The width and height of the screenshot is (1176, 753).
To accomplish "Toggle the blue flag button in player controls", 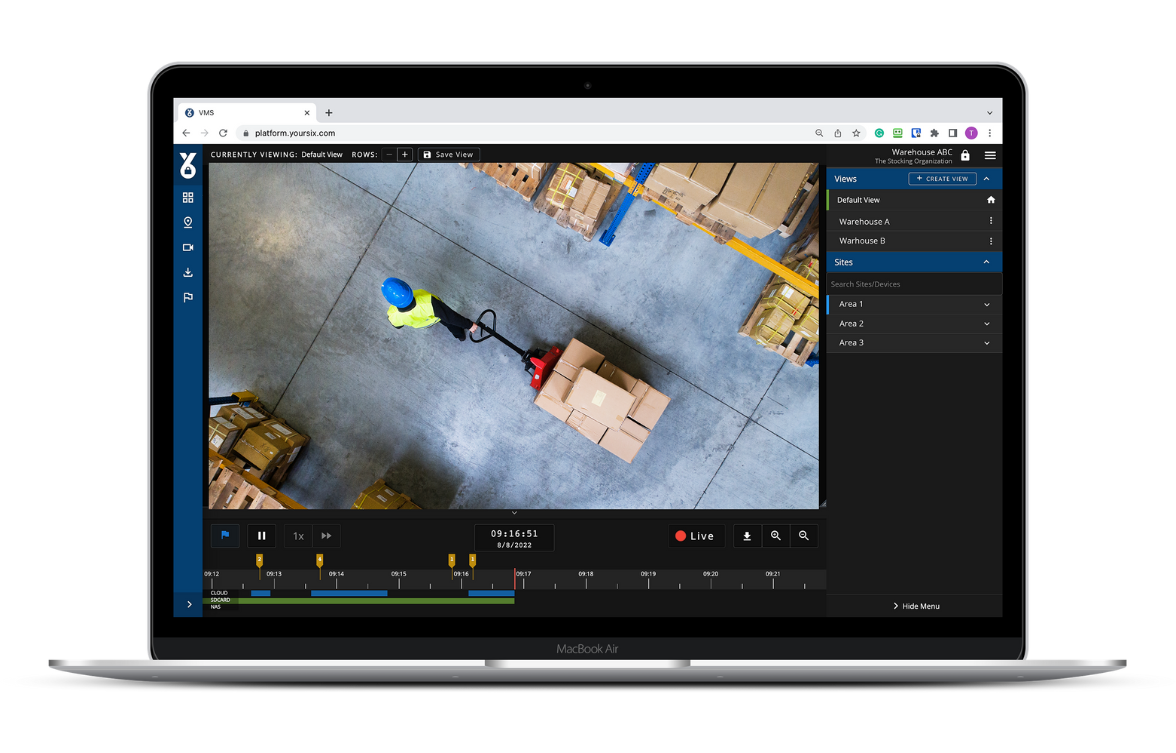I will tap(225, 536).
